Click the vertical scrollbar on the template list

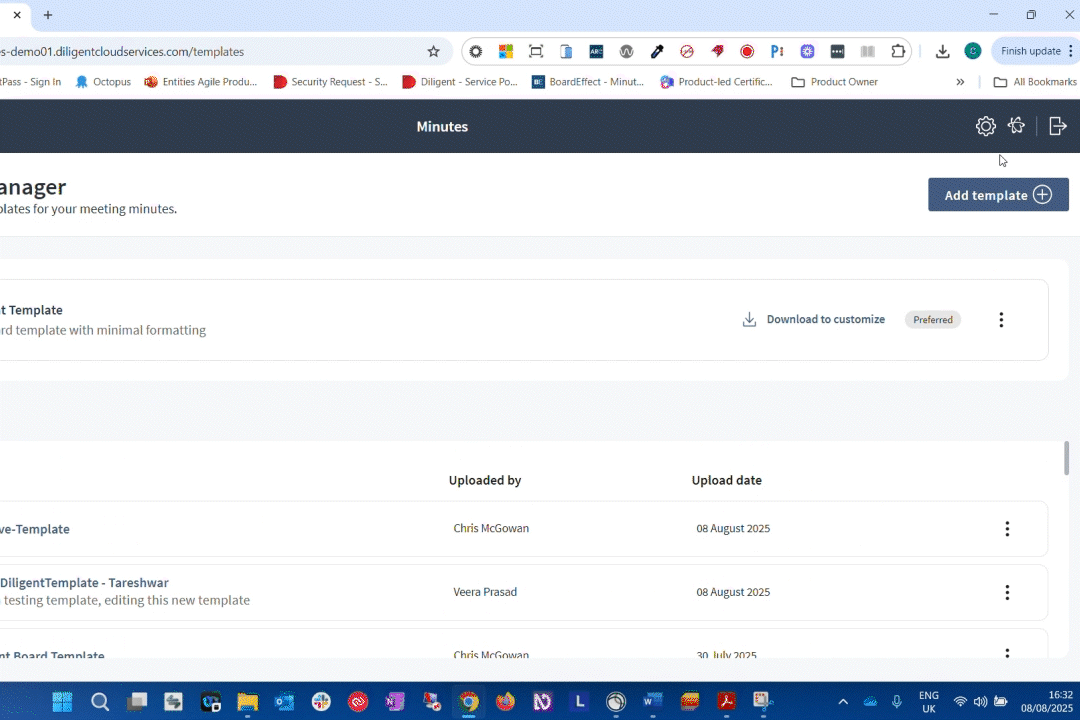[1065, 460]
